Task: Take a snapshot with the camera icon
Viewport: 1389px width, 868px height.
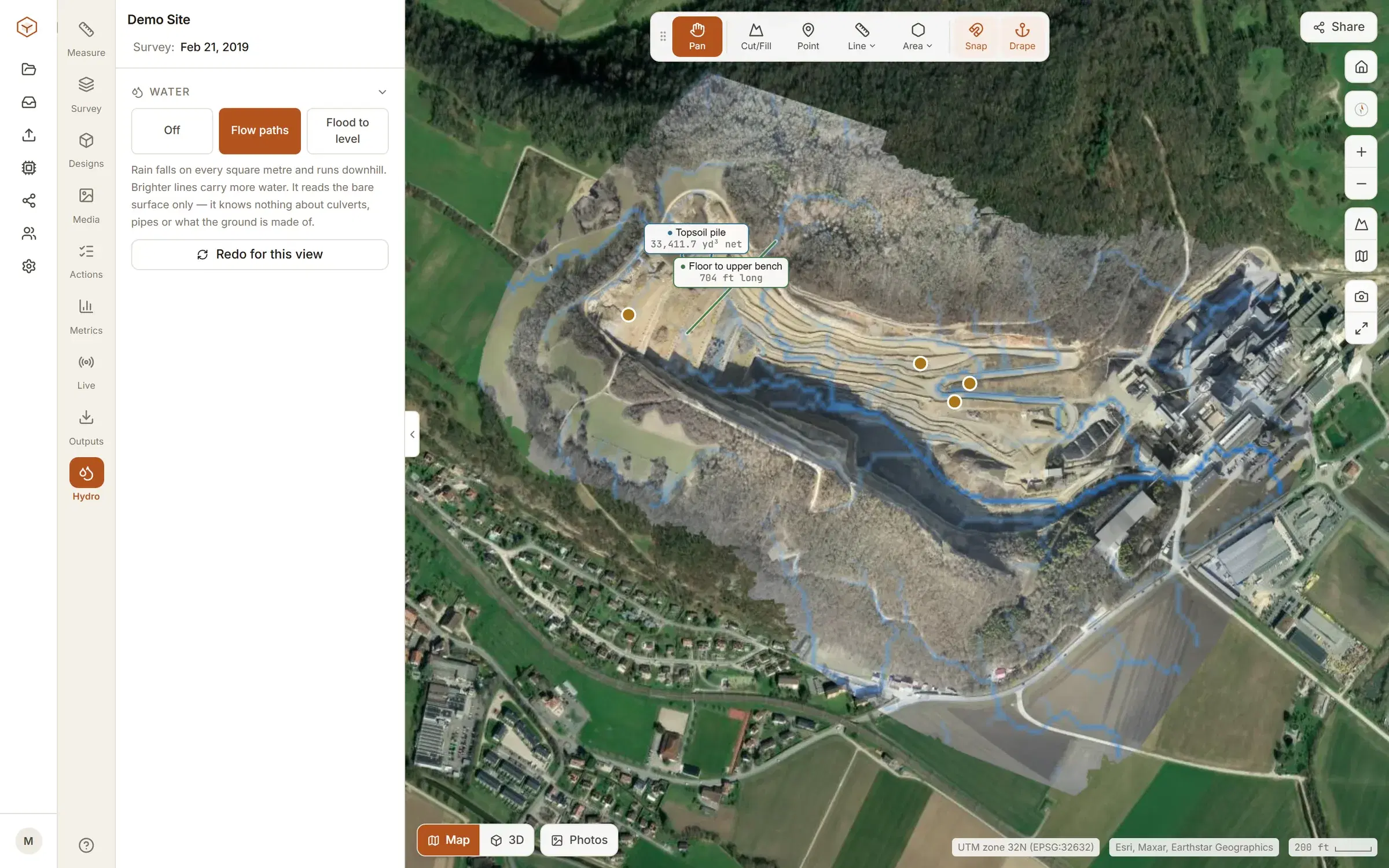Action: click(1361, 296)
